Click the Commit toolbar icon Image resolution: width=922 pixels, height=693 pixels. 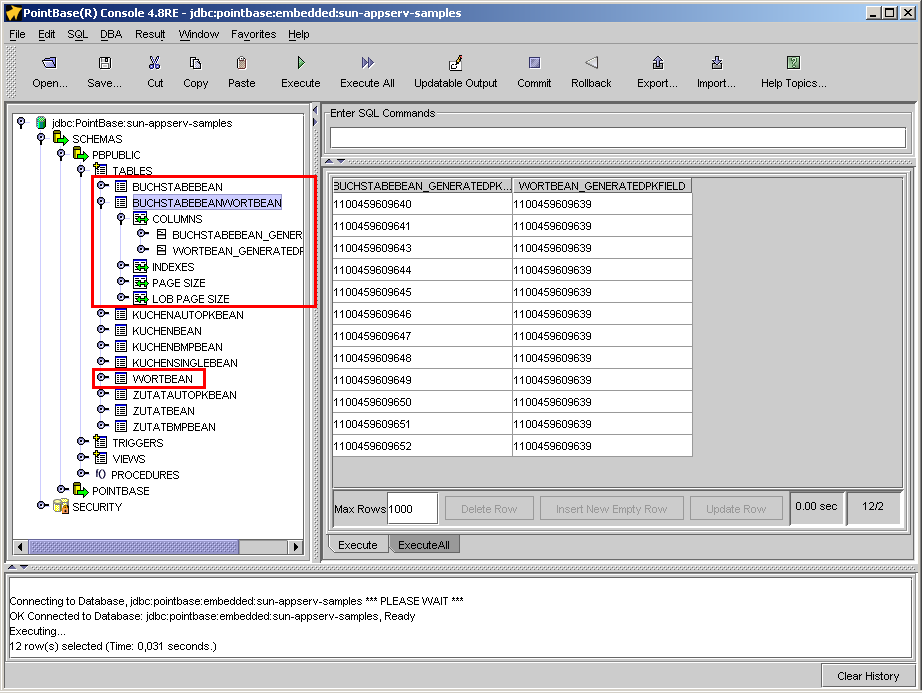click(534, 63)
